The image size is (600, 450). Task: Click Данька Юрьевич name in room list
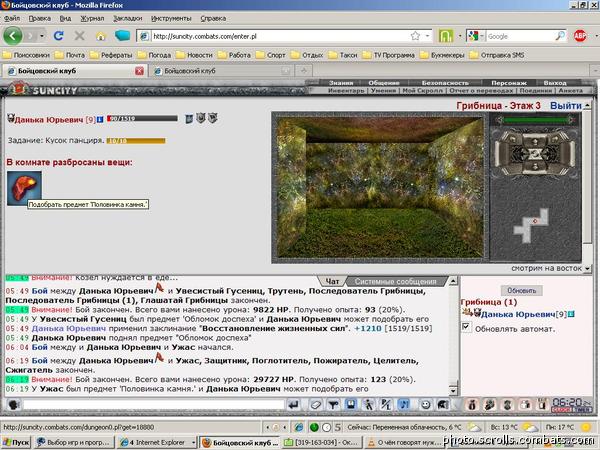click(x=518, y=314)
